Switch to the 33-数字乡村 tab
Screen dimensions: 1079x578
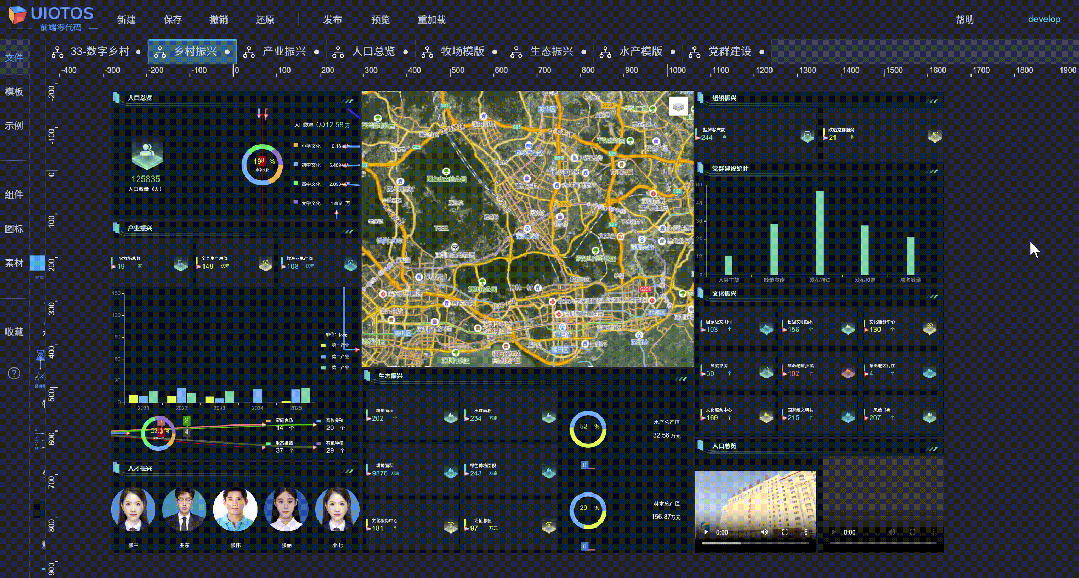[96, 52]
